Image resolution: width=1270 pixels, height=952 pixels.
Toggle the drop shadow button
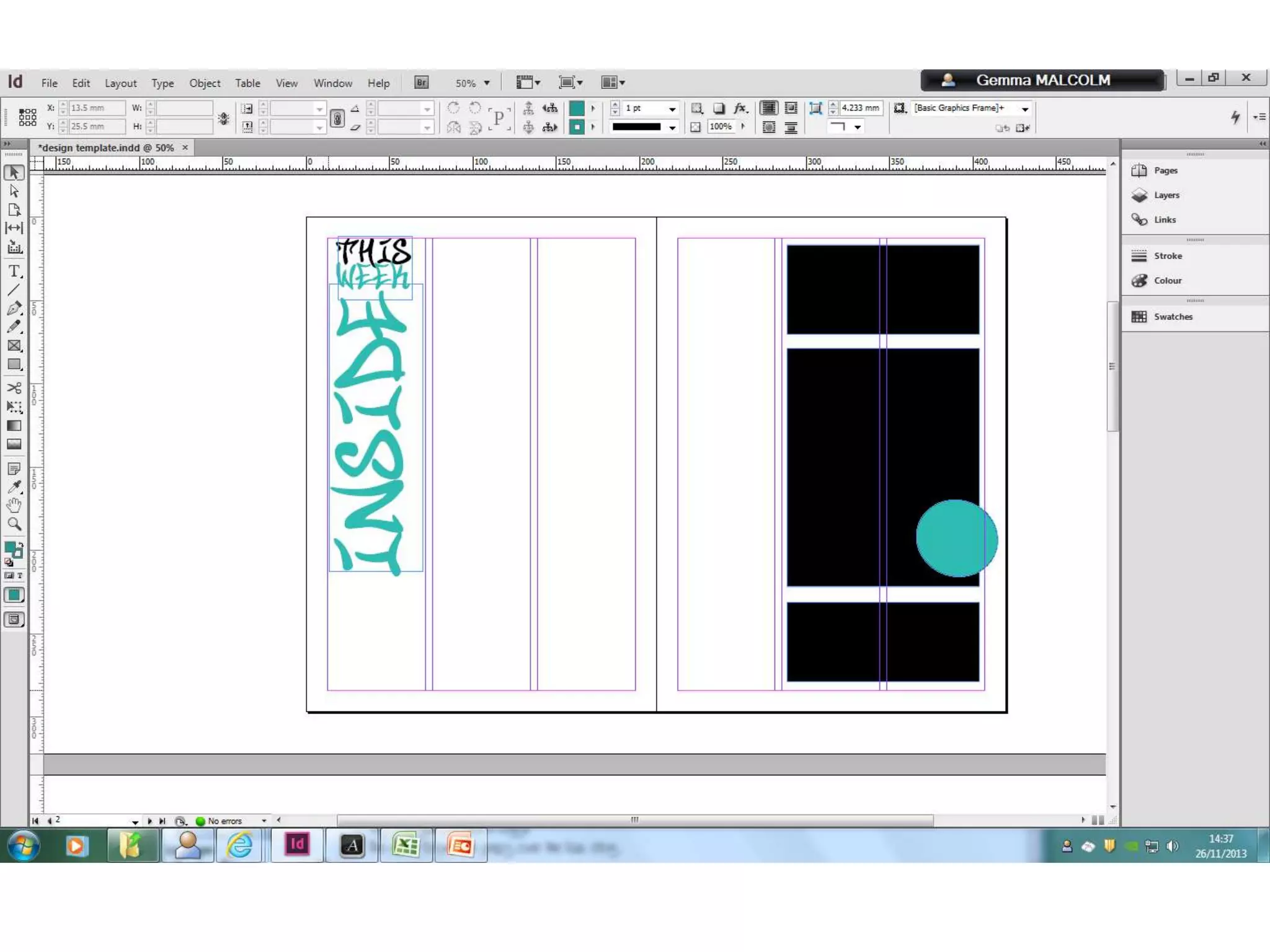coord(719,108)
